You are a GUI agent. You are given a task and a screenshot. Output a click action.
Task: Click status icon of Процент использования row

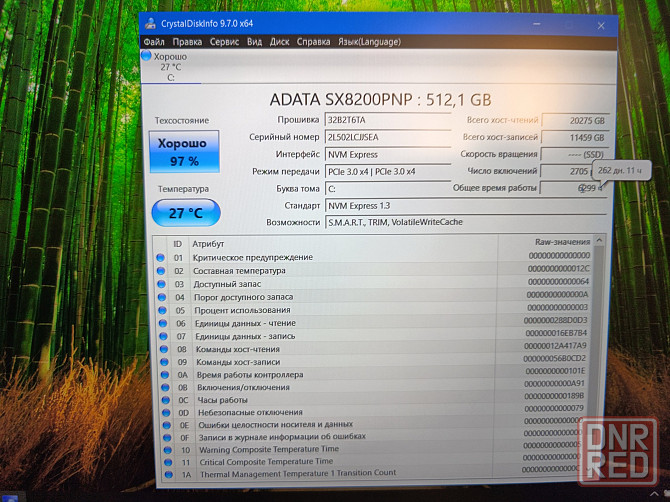(162, 310)
